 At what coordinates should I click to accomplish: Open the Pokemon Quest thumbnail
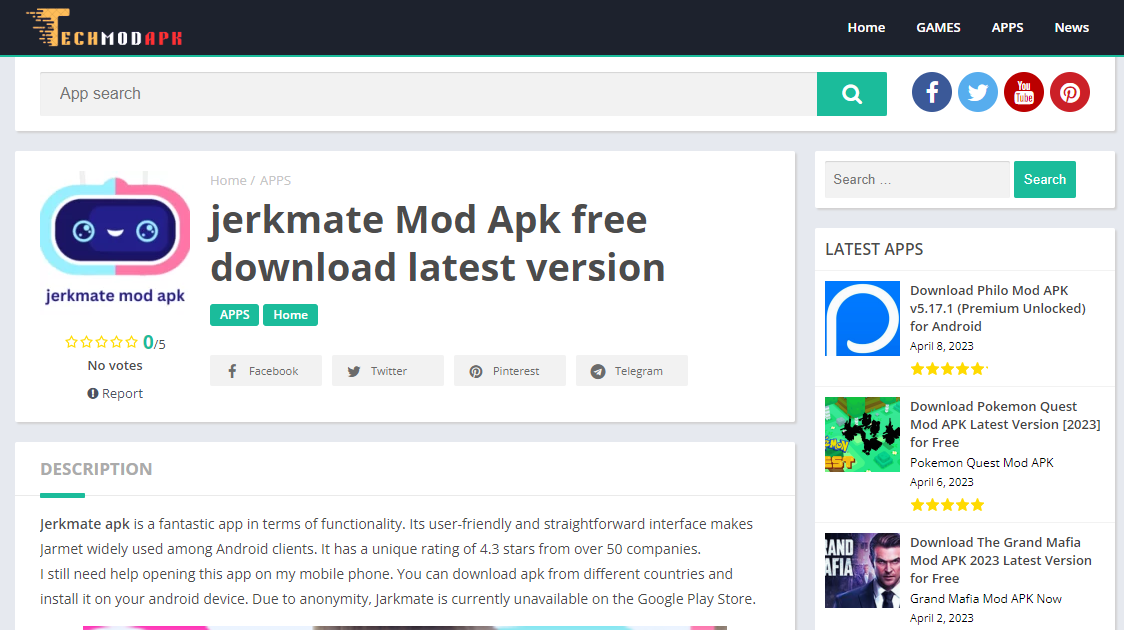pyautogui.click(x=862, y=434)
